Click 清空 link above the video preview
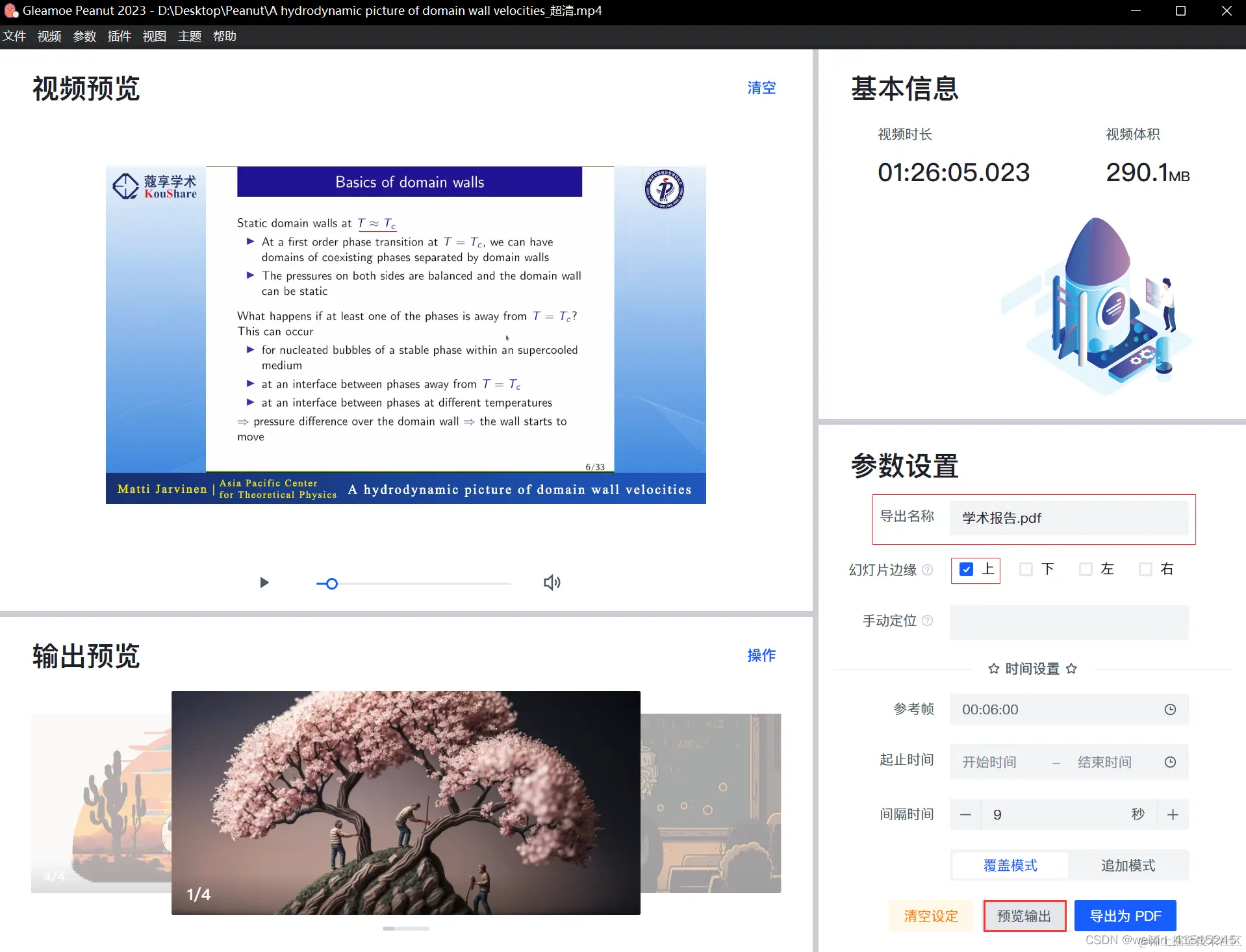 pyautogui.click(x=761, y=87)
